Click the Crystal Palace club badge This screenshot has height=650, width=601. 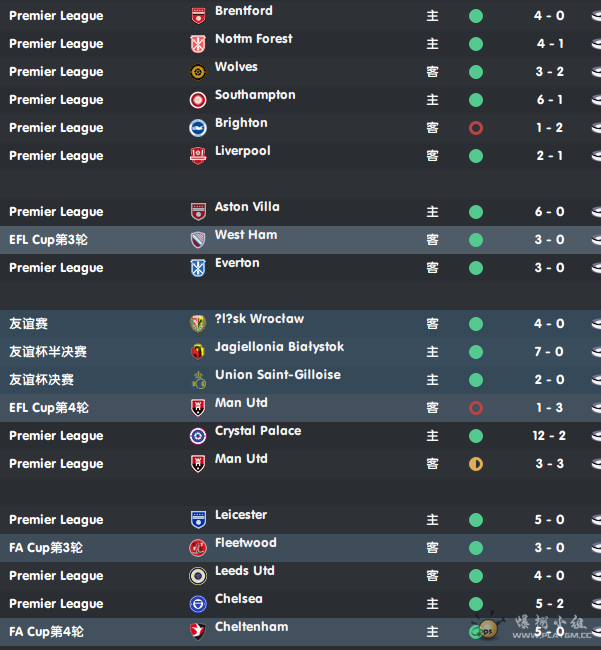198,436
